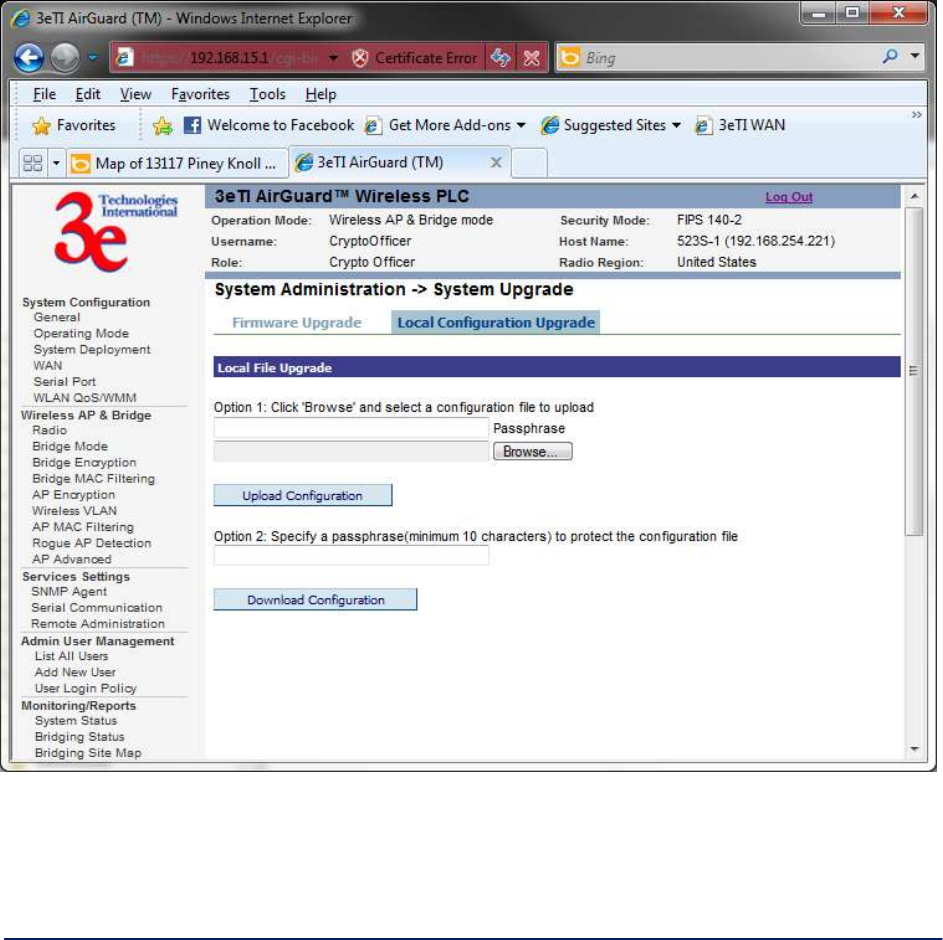Open User Login Policy page
943x940 pixels.
pyautogui.click(x=85, y=689)
